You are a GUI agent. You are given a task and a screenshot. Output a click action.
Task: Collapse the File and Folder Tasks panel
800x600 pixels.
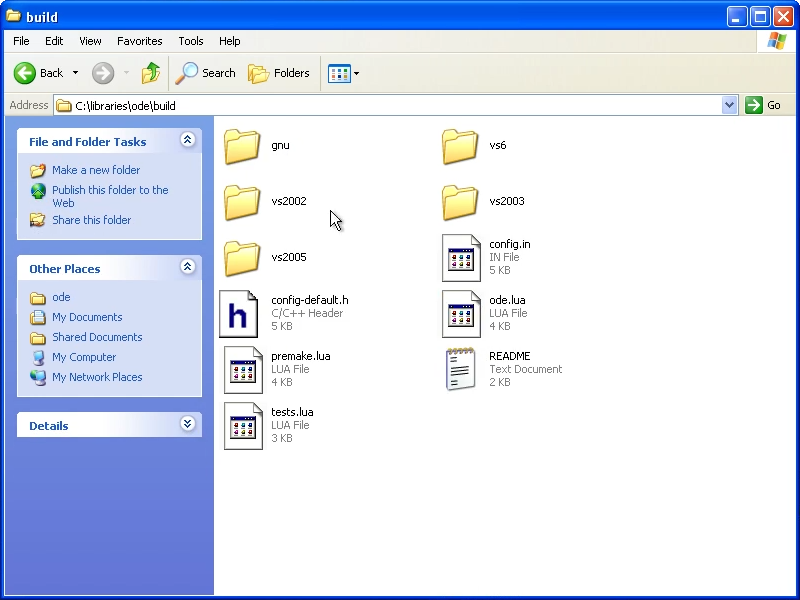[187, 141]
